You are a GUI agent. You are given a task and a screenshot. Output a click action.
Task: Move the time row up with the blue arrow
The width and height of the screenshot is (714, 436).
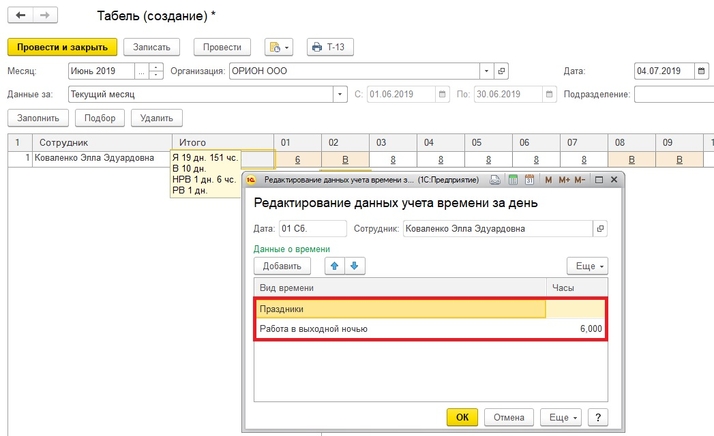(335, 266)
